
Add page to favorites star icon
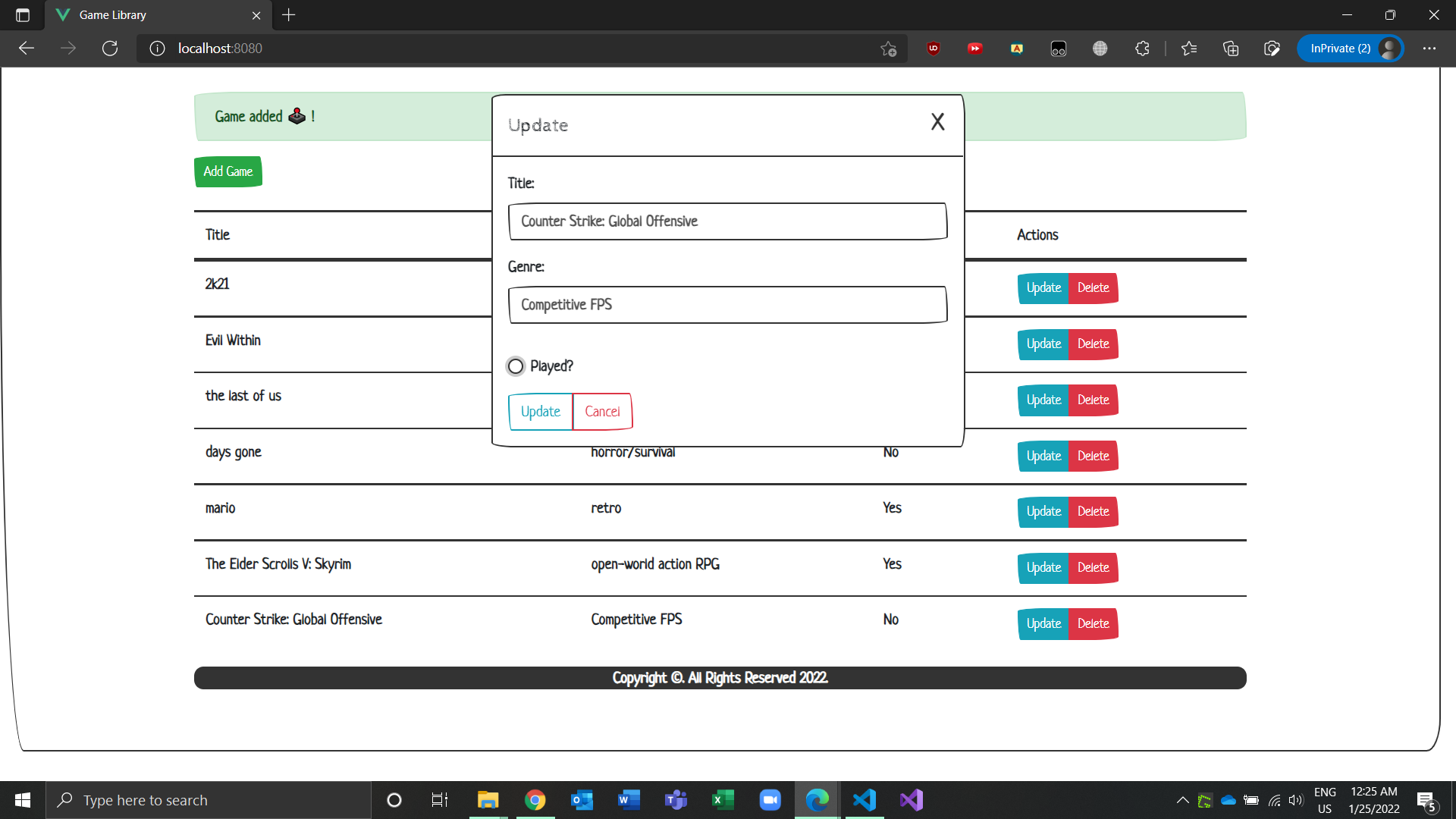(x=888, y=49)
